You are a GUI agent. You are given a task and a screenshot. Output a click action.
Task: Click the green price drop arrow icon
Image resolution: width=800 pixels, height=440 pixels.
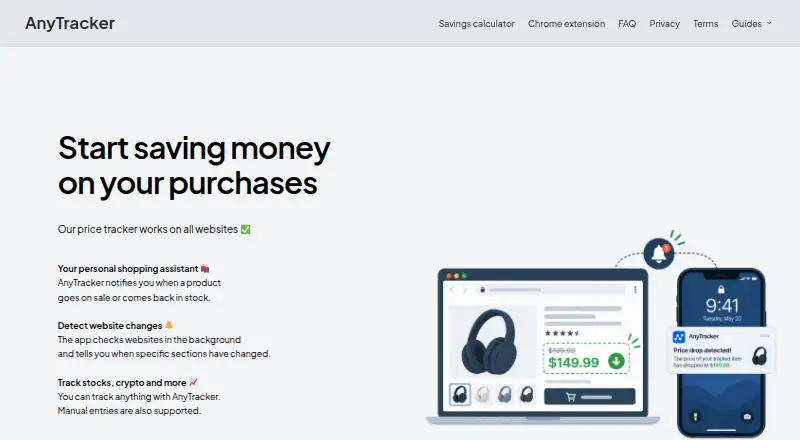616,362
